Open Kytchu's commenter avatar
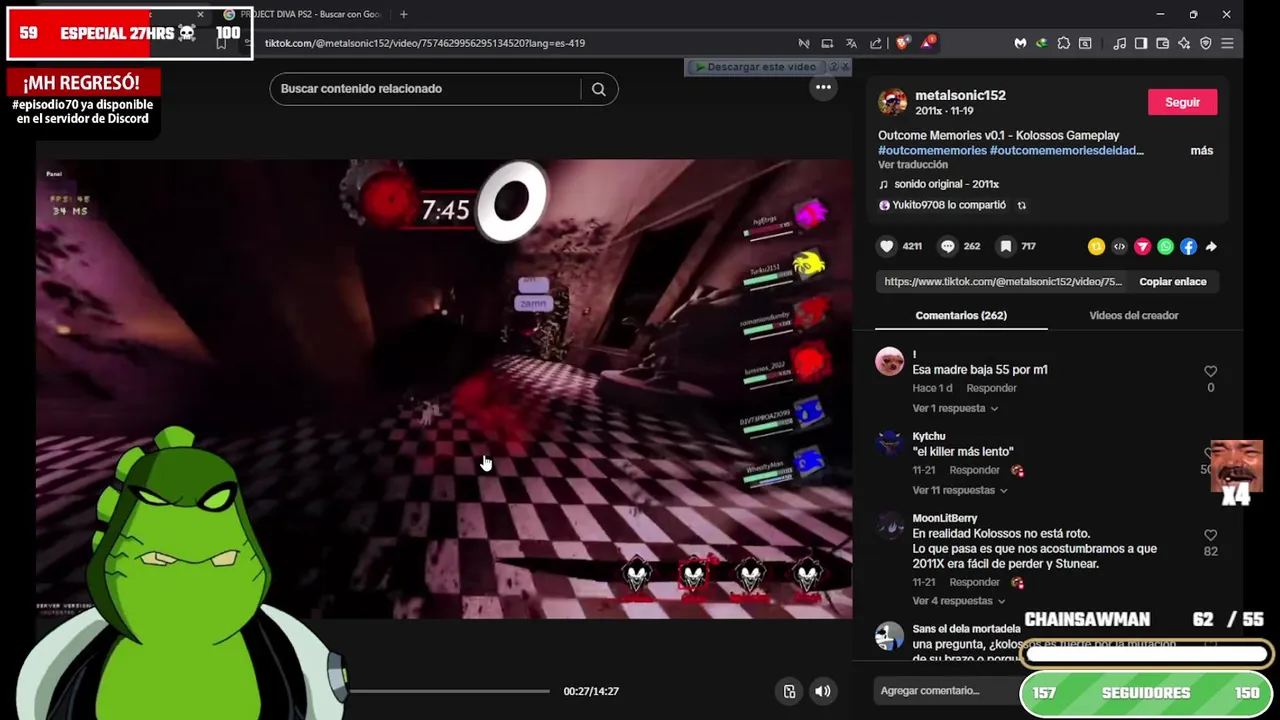 click(889, 443)
